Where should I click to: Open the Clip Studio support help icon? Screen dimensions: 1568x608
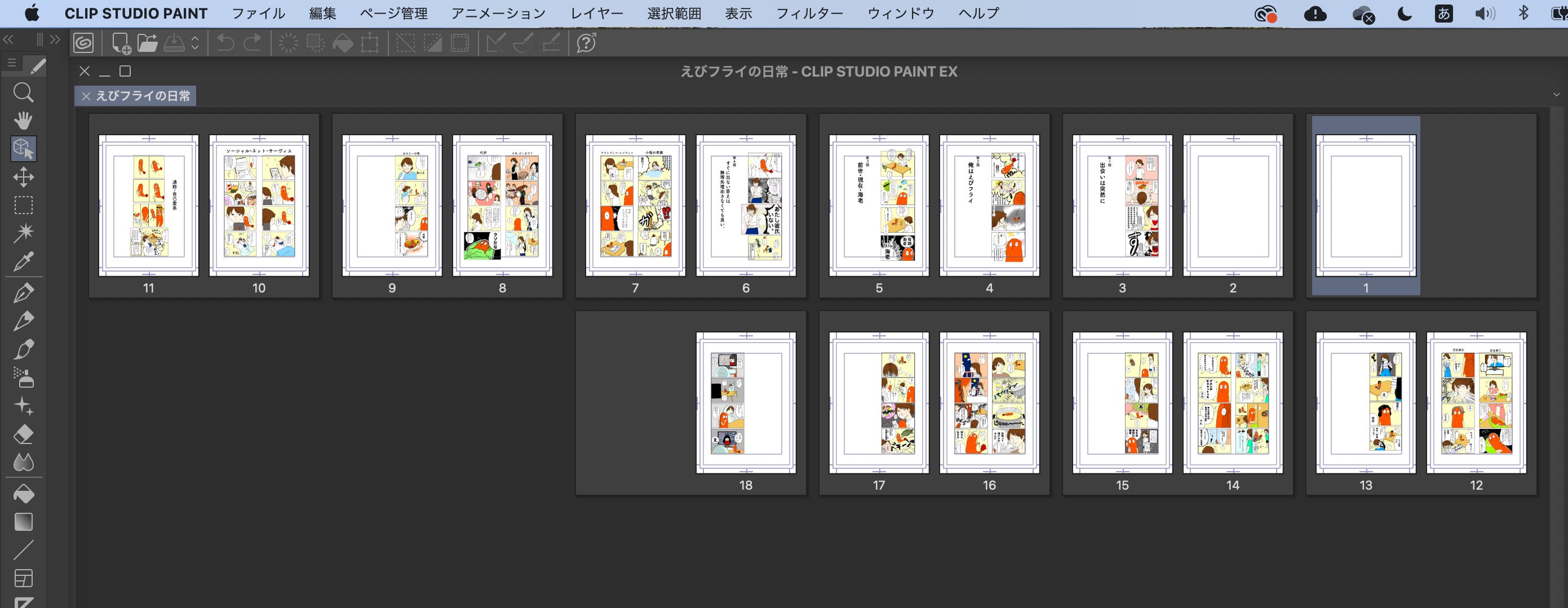pos(586,43)
